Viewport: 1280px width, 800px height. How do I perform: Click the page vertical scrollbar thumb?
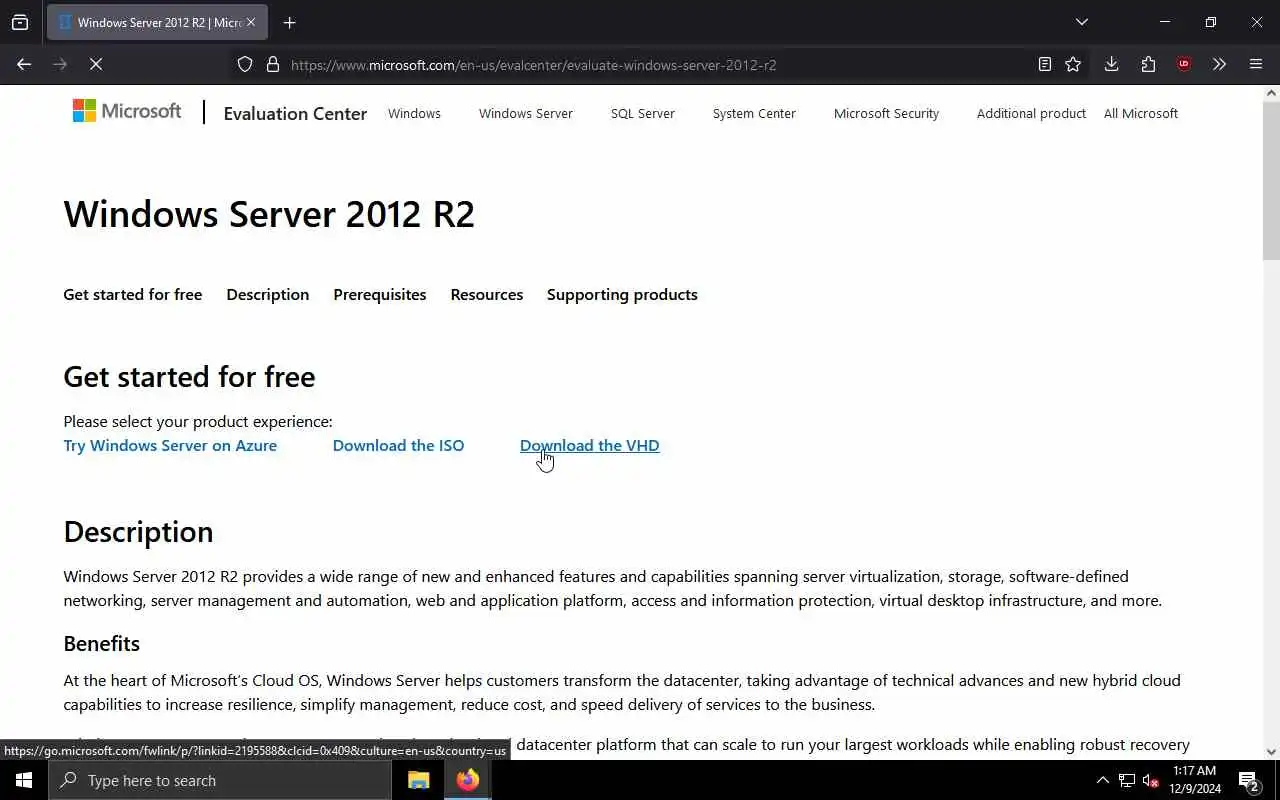[1271, 180]
